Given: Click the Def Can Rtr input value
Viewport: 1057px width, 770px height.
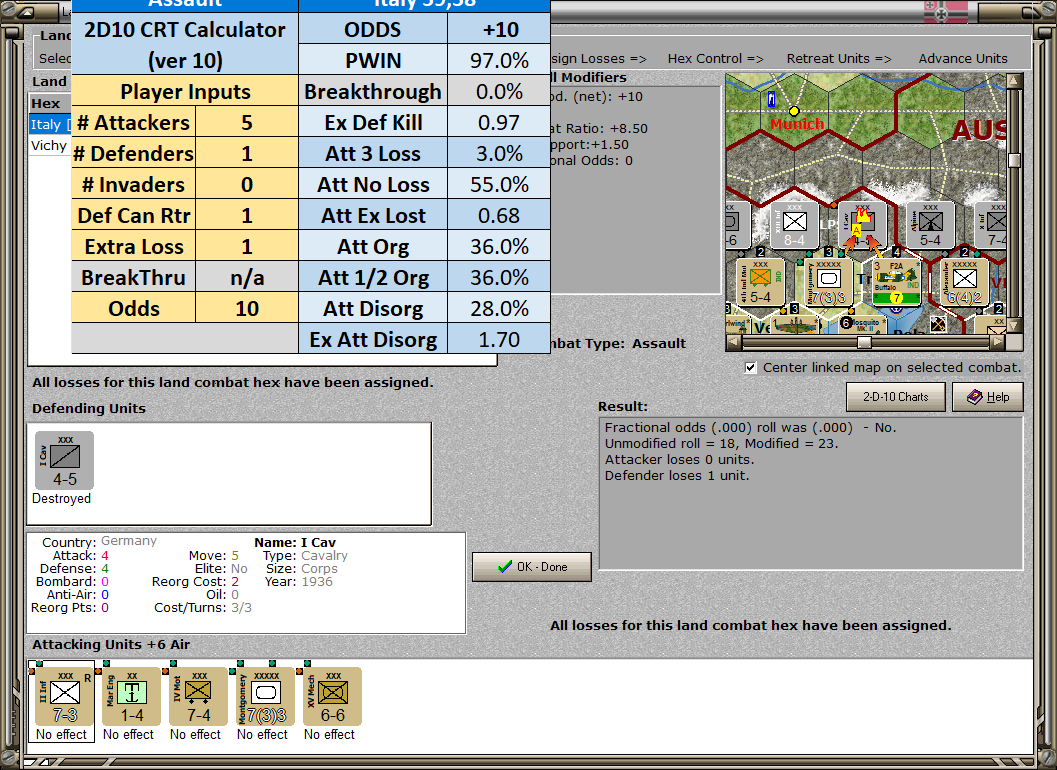Looking at the screenshot, I should [x=247, y=216].
